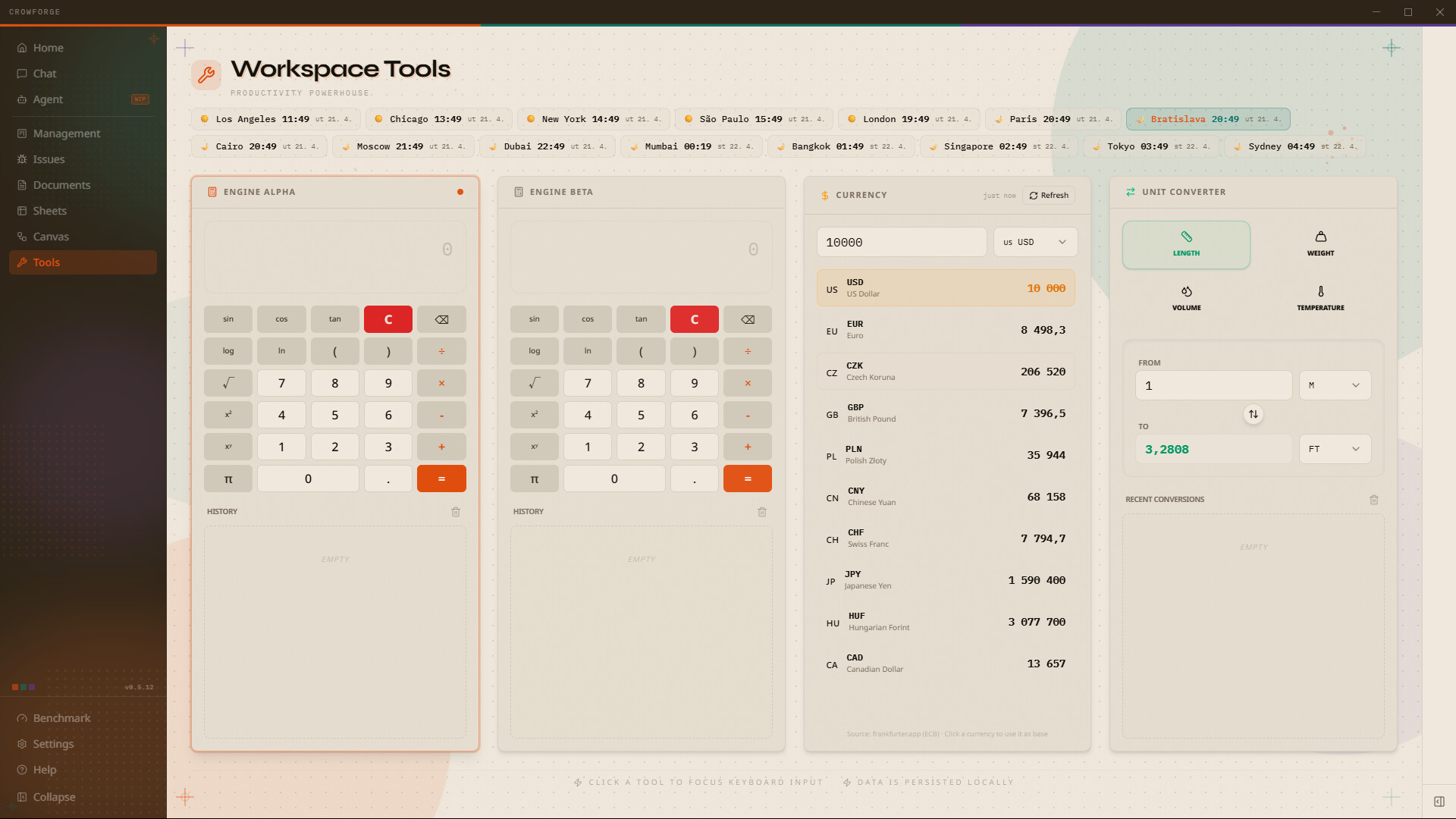Open Agent in the sidebar
The height and width of the screenshot is (819, 1456).
(83, 99)
